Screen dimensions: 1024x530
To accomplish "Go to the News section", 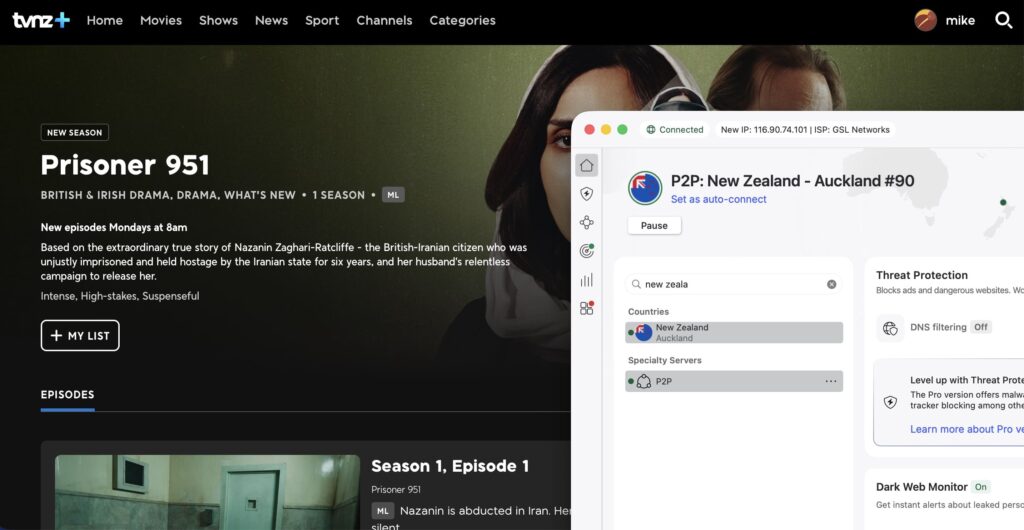I will pos(272,20).
